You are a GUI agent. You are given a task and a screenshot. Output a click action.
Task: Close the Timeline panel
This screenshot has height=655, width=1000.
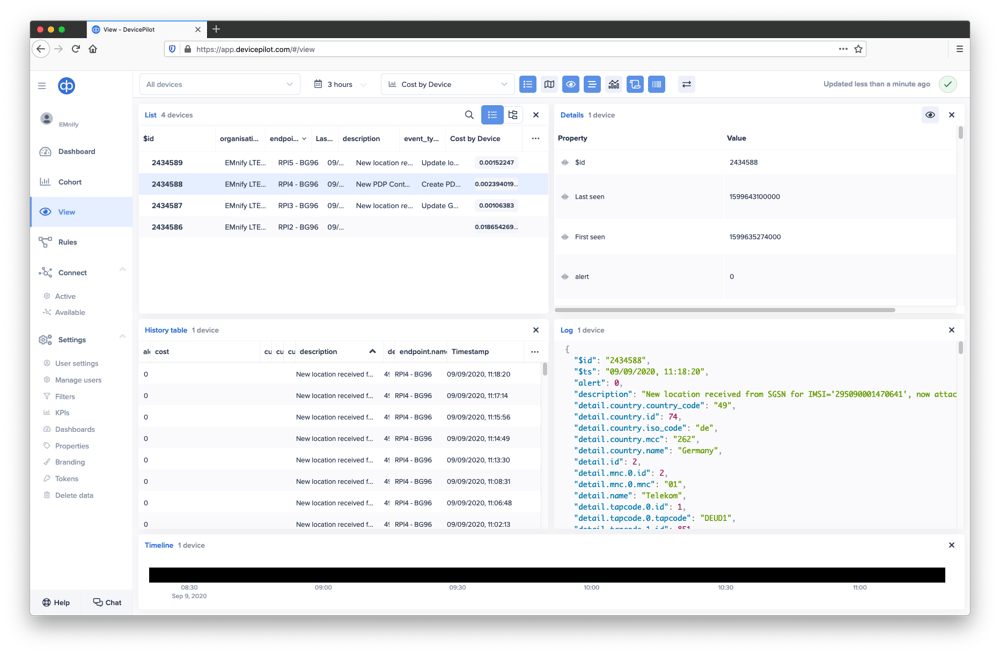click(952, 545)
